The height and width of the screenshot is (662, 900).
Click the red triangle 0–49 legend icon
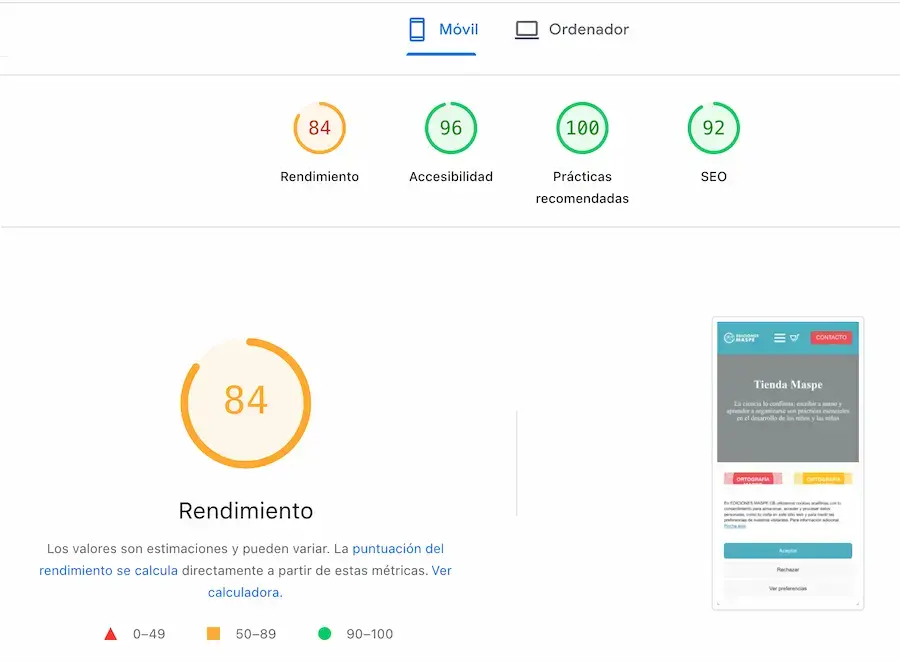tap(111, 634)
